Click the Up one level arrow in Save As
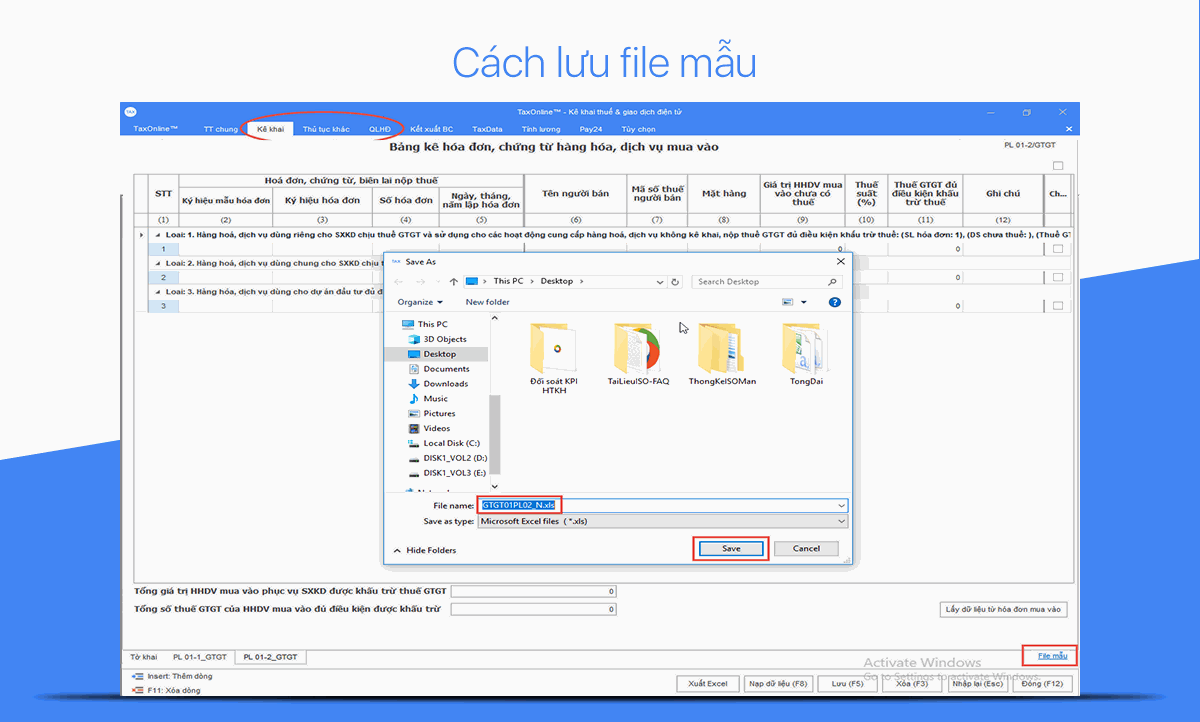1200x722 pixels. [453, 282]
